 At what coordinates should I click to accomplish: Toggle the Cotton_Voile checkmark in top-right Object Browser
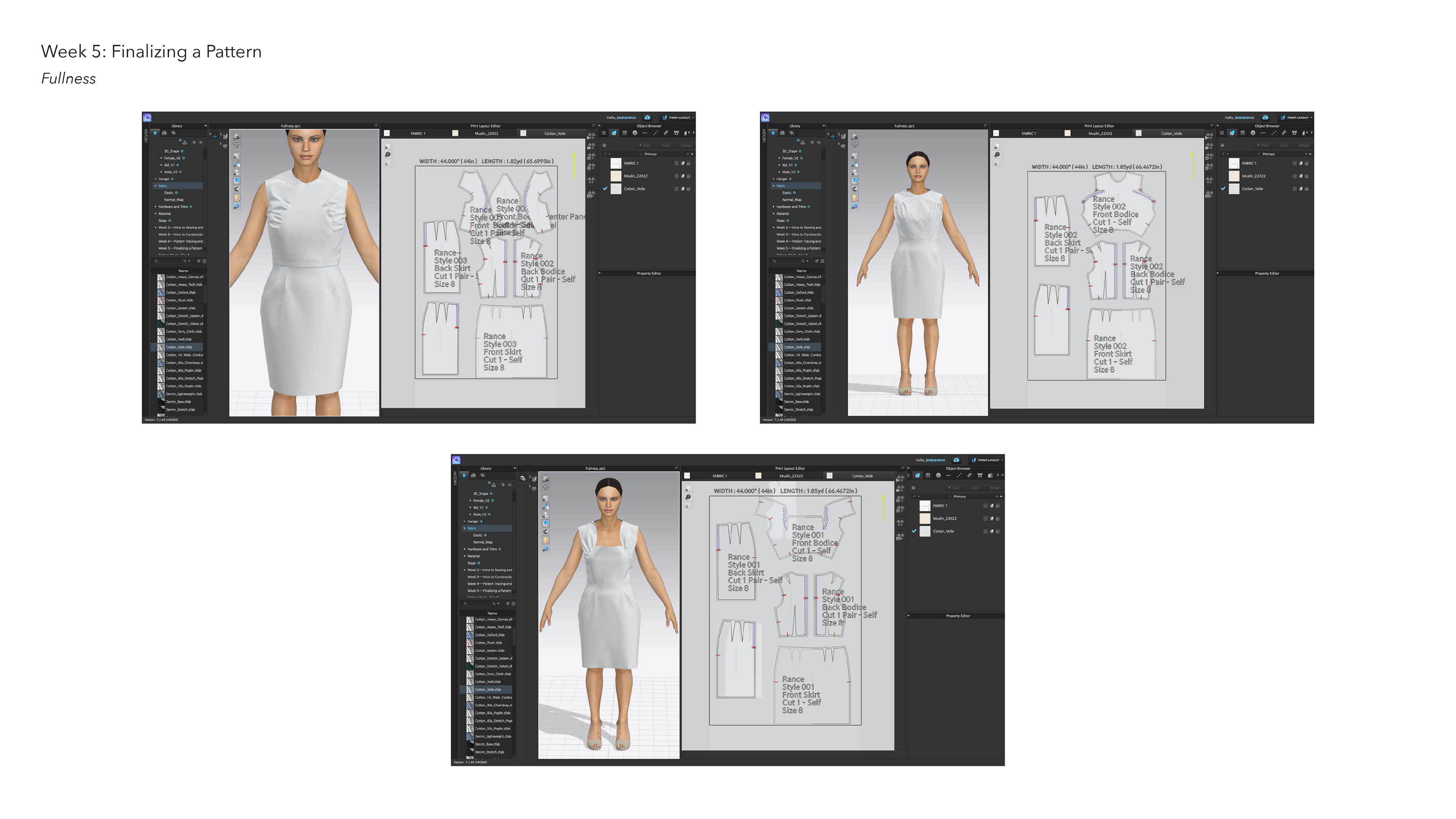click(1223, 189)
